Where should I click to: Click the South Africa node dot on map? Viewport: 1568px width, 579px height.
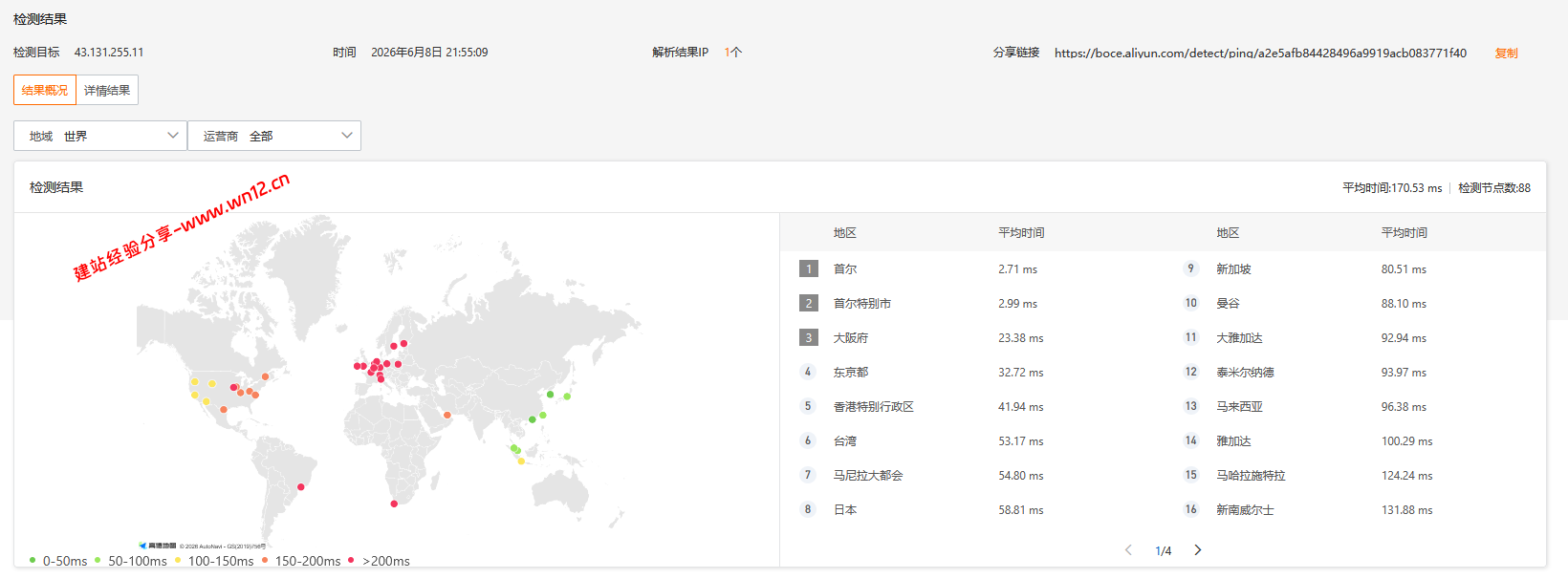coord(394,504)
